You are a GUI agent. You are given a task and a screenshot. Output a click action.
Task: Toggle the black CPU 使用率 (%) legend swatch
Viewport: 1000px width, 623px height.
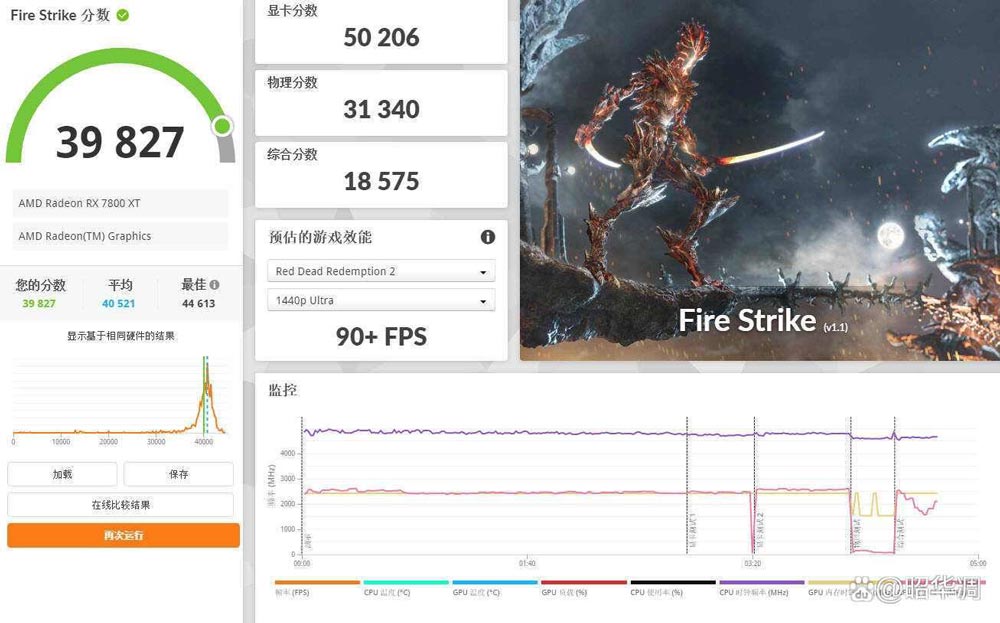coord(673,582)
